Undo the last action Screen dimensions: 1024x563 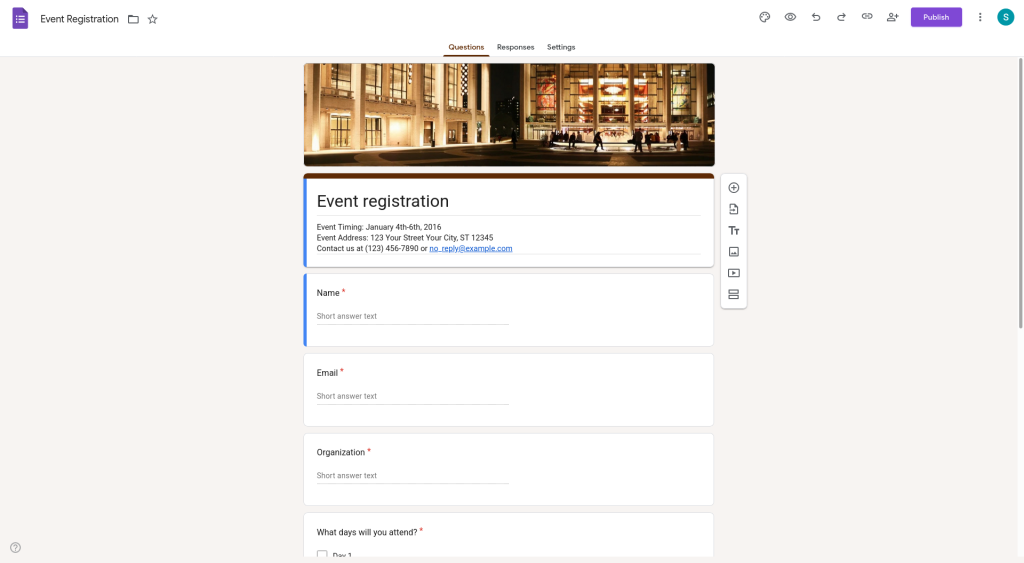[x=816, y=17]
